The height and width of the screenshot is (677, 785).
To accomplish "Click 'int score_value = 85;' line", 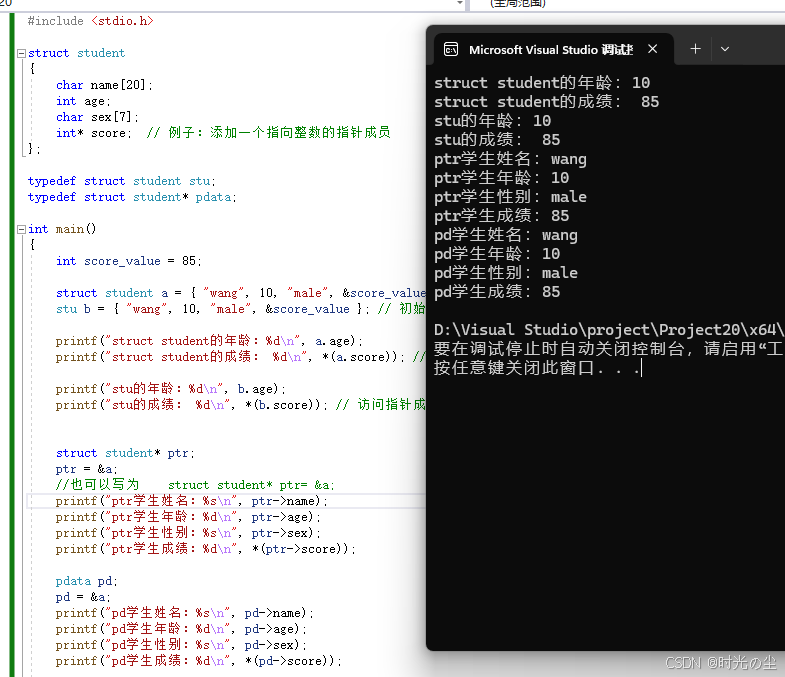I will (x=129, y=261).
